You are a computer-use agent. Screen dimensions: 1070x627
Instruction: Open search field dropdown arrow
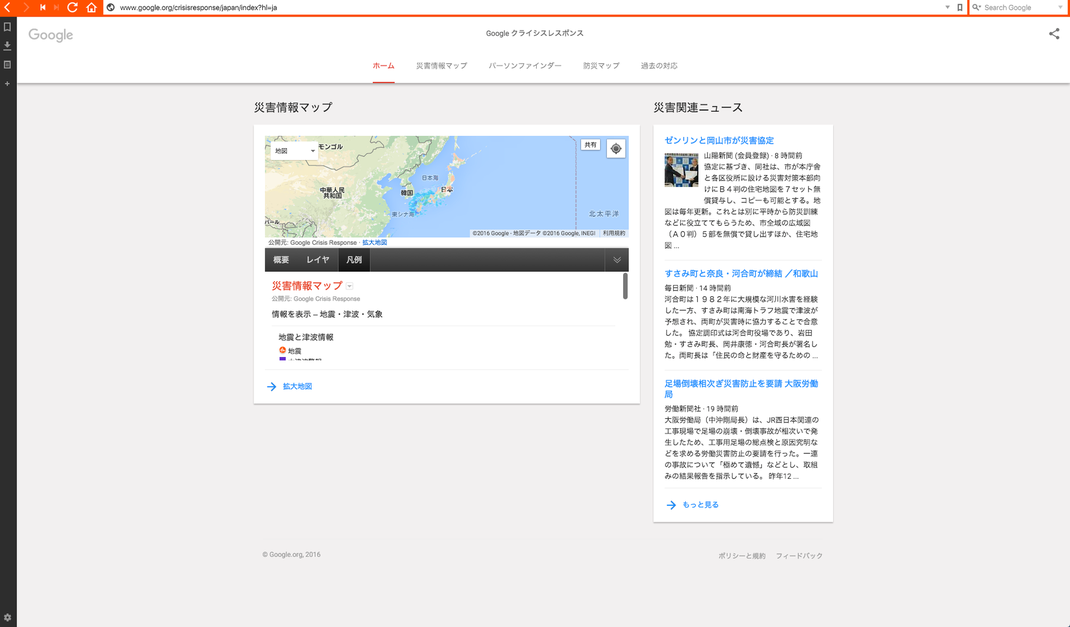click(x=1060, y=8)
